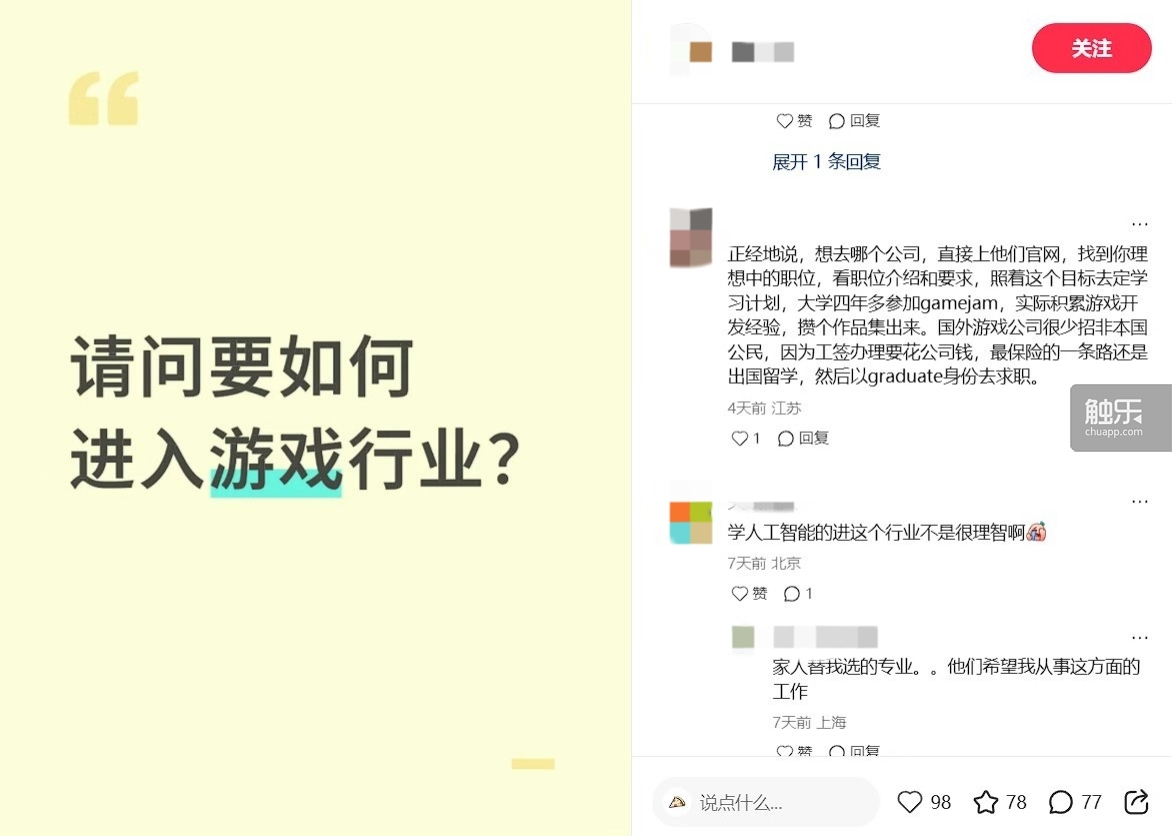Click the share icon in the bottom bar

pyautogui.click(x=1136, y=802)
